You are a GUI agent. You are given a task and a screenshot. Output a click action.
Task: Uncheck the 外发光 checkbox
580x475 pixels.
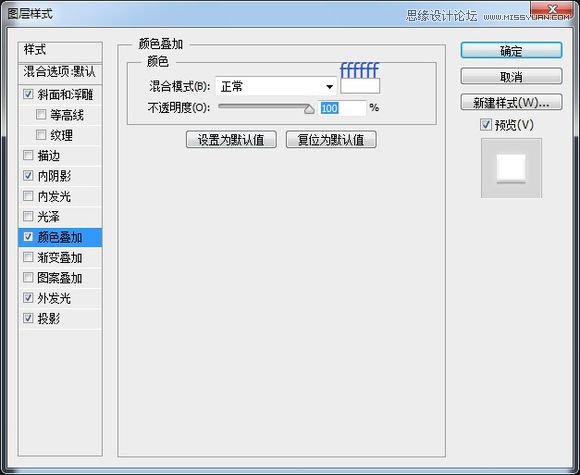click(28, 297)
